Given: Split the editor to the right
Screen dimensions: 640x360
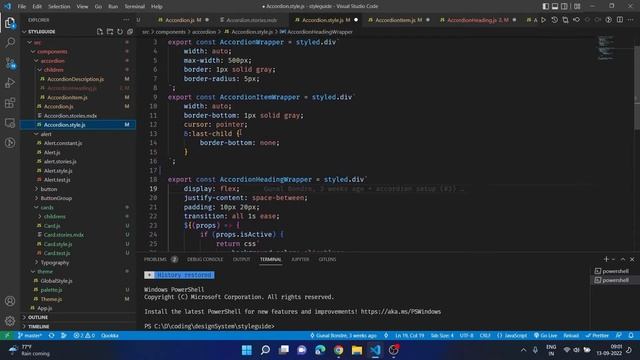Looking at the screenshot, I should [620, 20].
